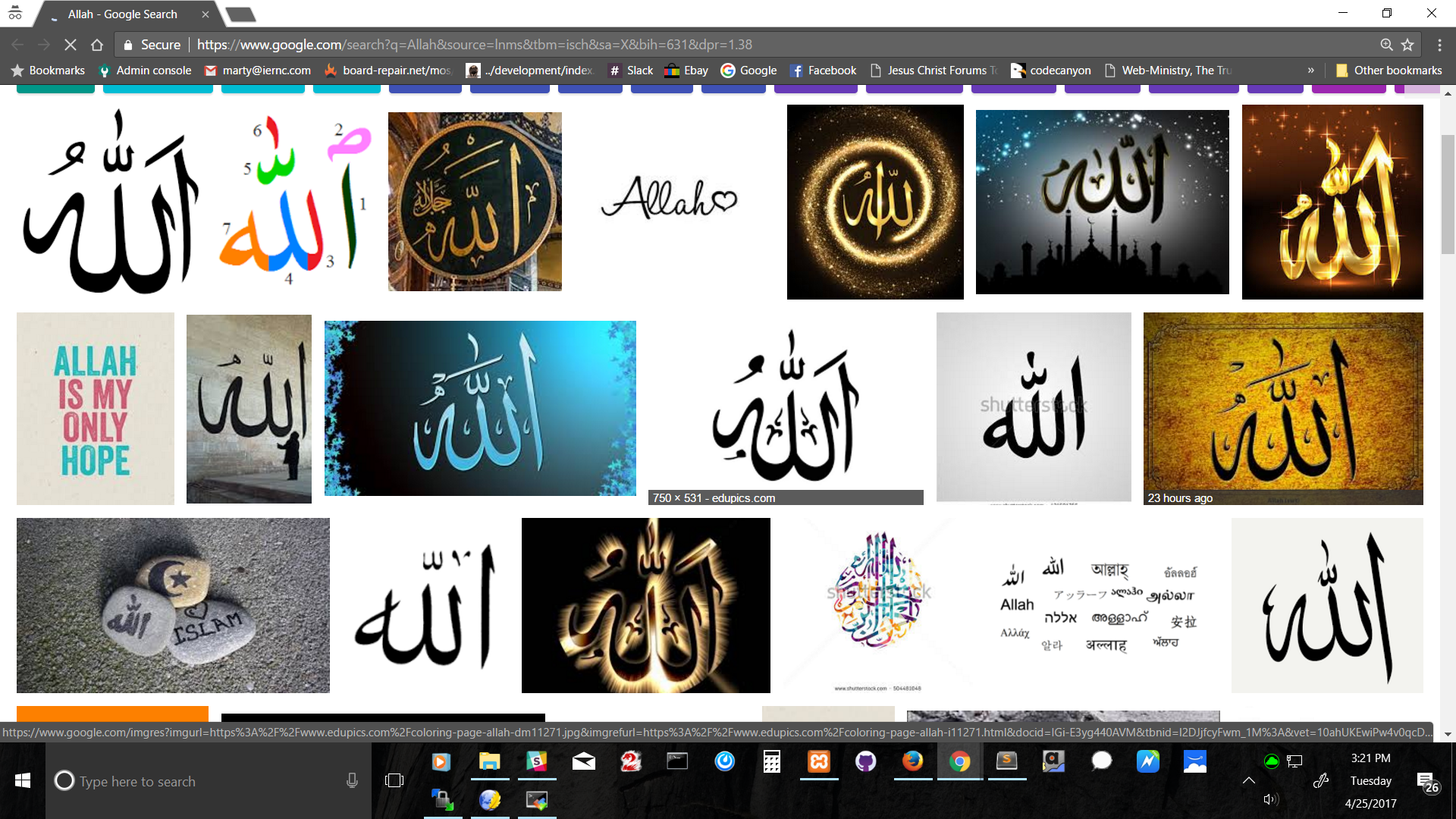This screenshot has width=1456, height=819.
Task: Expand hidden bookmarks chevron
Action: pos(1310,70)
